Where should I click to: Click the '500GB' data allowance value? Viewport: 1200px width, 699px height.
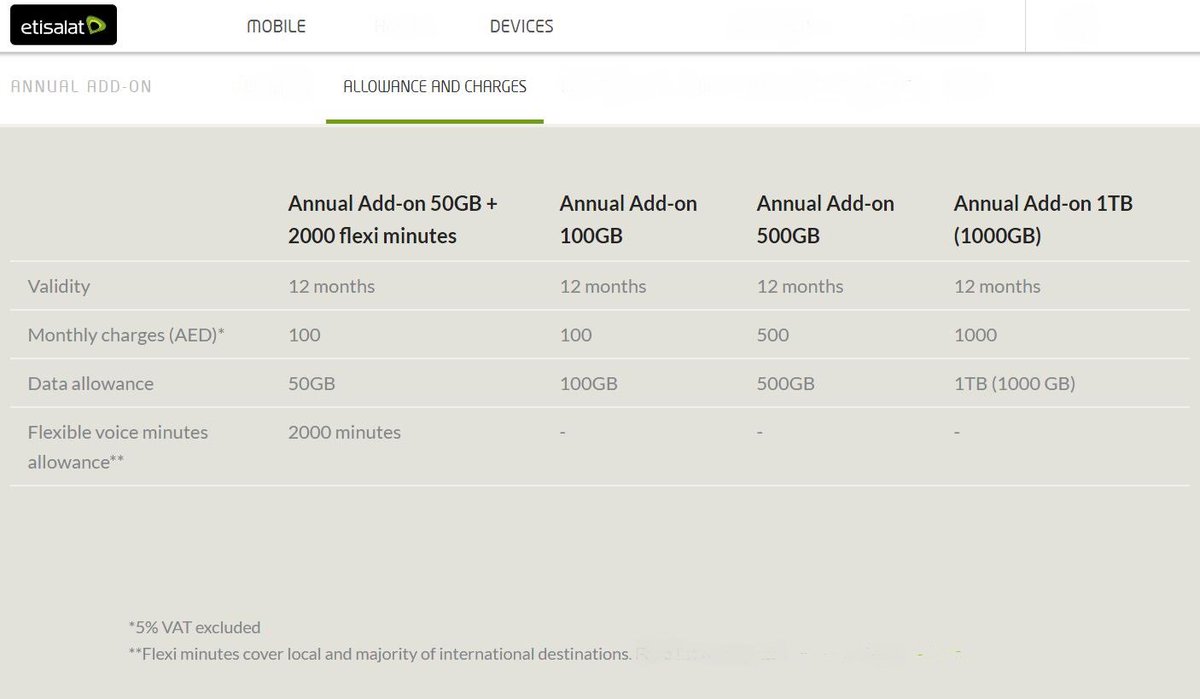point(786,383)
